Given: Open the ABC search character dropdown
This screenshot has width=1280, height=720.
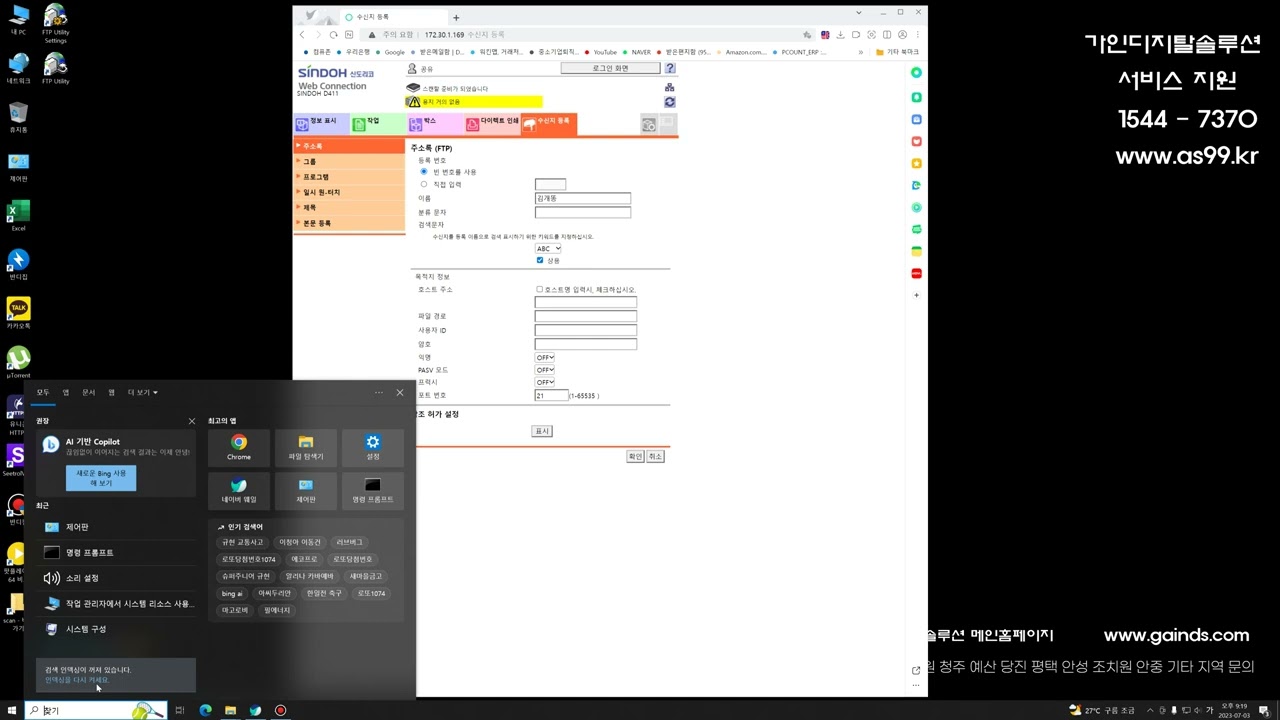Looking at the screenshot, I should pos(548,248).
